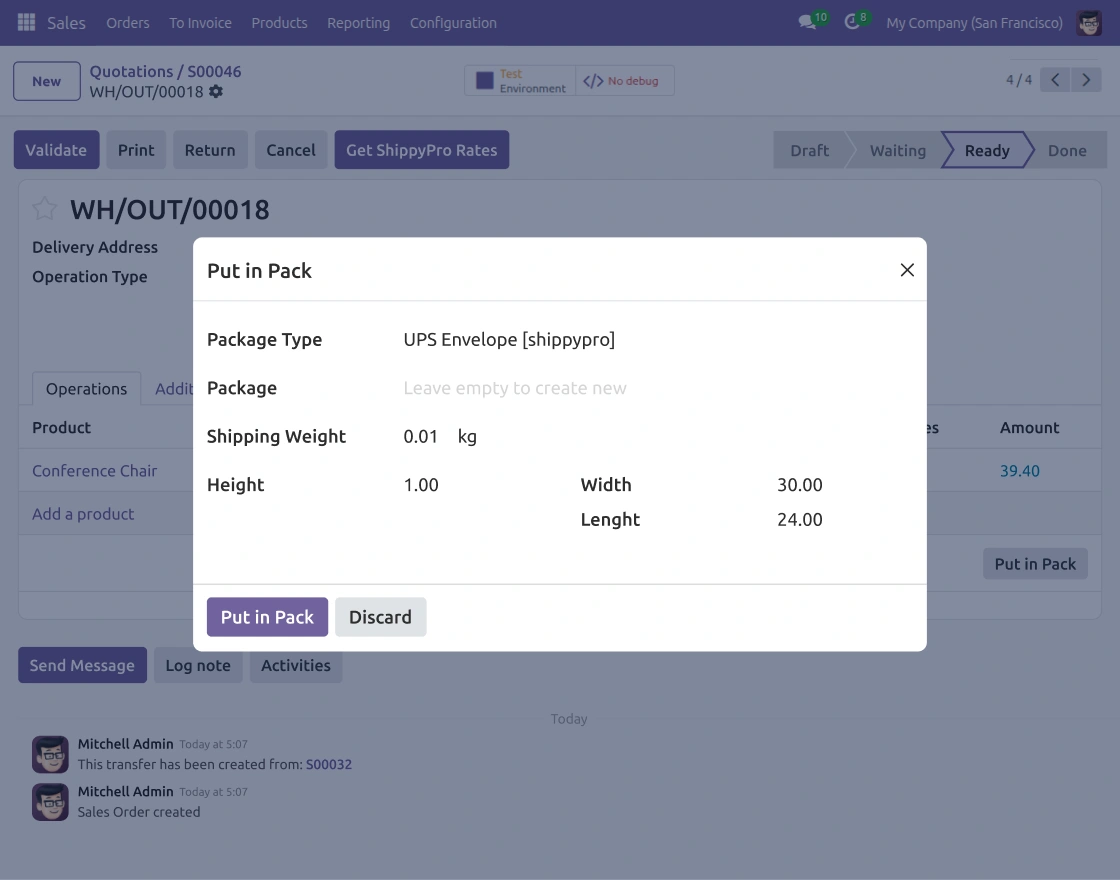Select the Ready status stage
1120x880 pixels.
click(x=987, y=151)
